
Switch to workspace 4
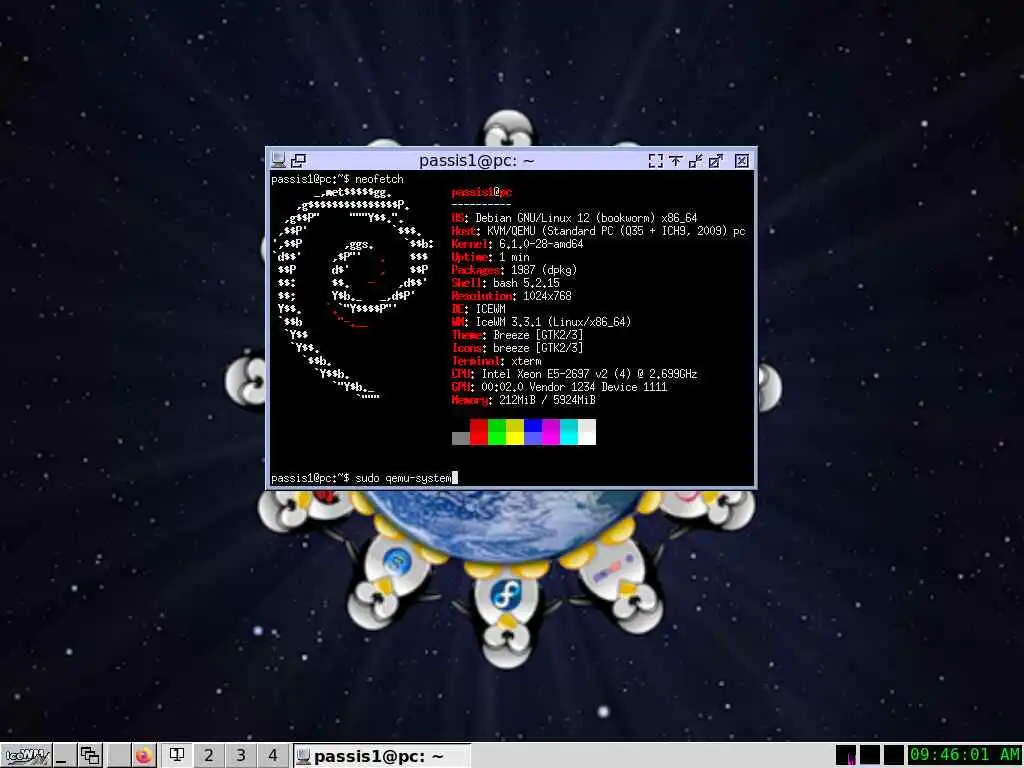coord(273,756)
